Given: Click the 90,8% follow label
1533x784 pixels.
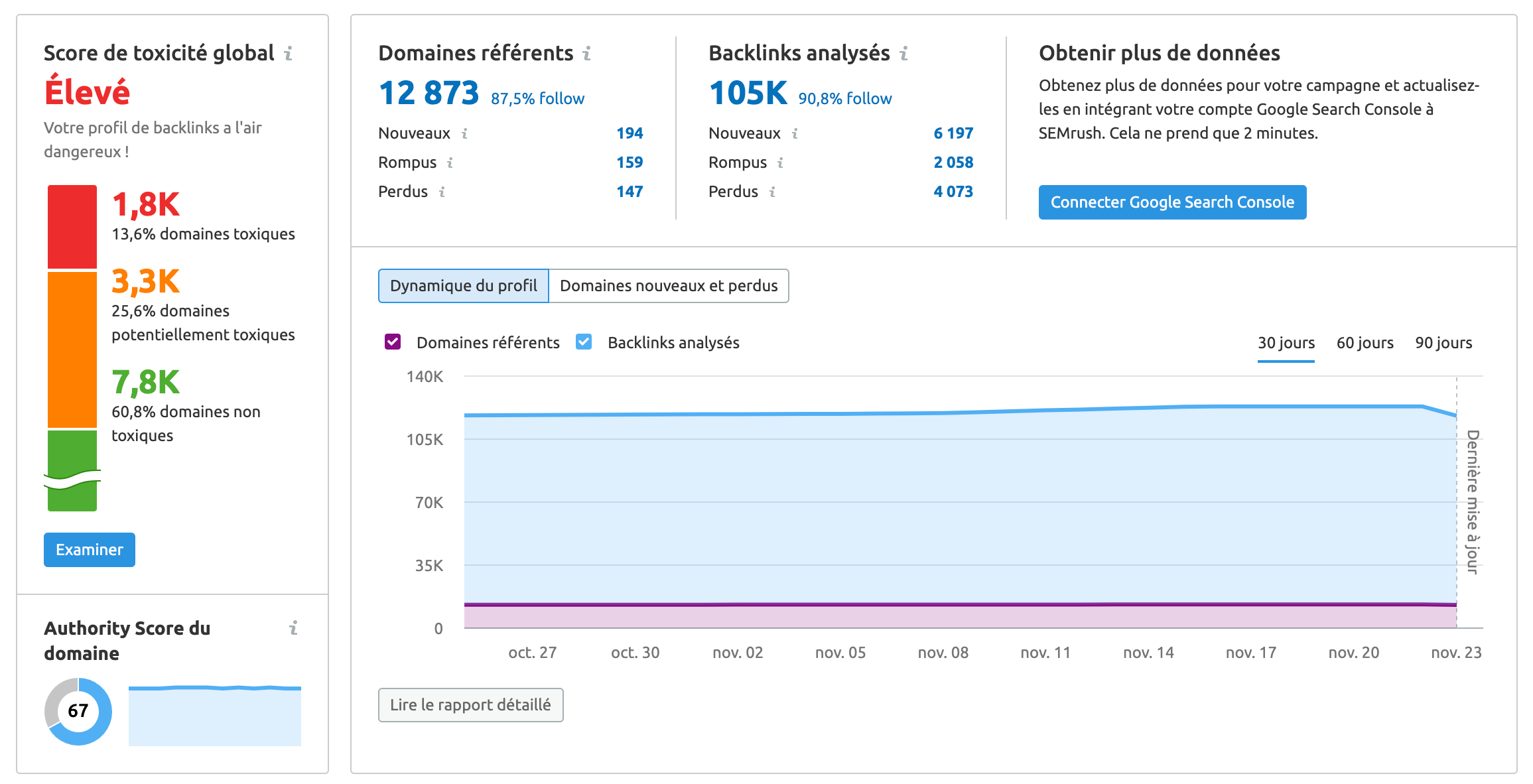Looking at the screenshot, I should [x=845, y=99].
